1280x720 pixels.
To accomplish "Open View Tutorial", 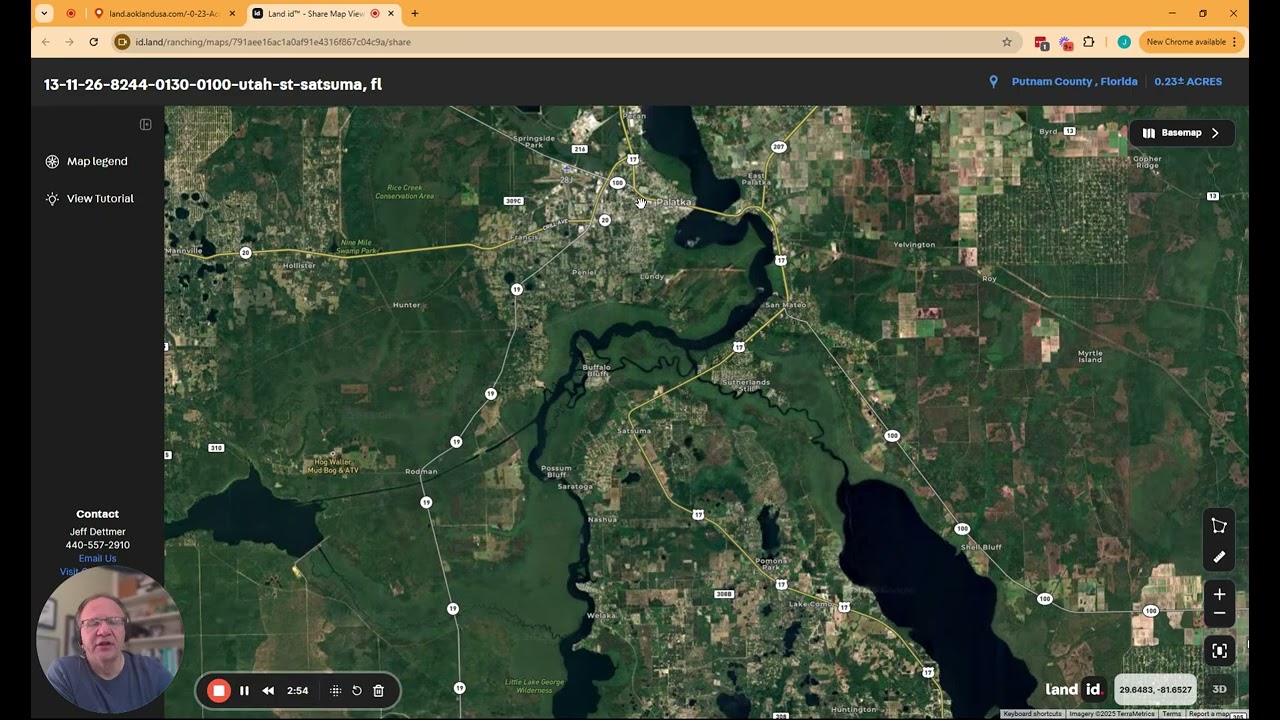I will pos(90,198).
